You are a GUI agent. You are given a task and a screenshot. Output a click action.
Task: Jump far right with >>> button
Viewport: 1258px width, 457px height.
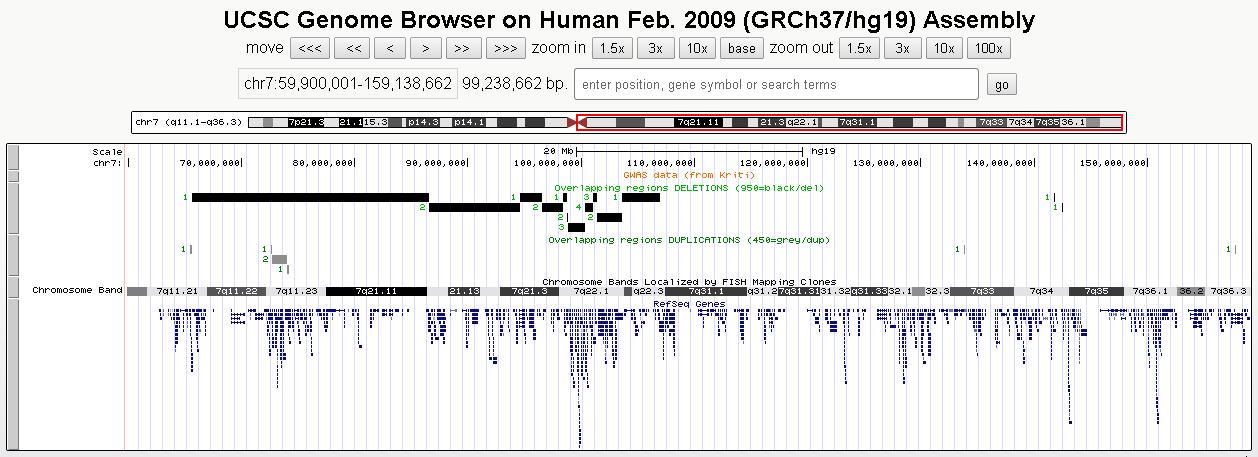pos(505,48)
